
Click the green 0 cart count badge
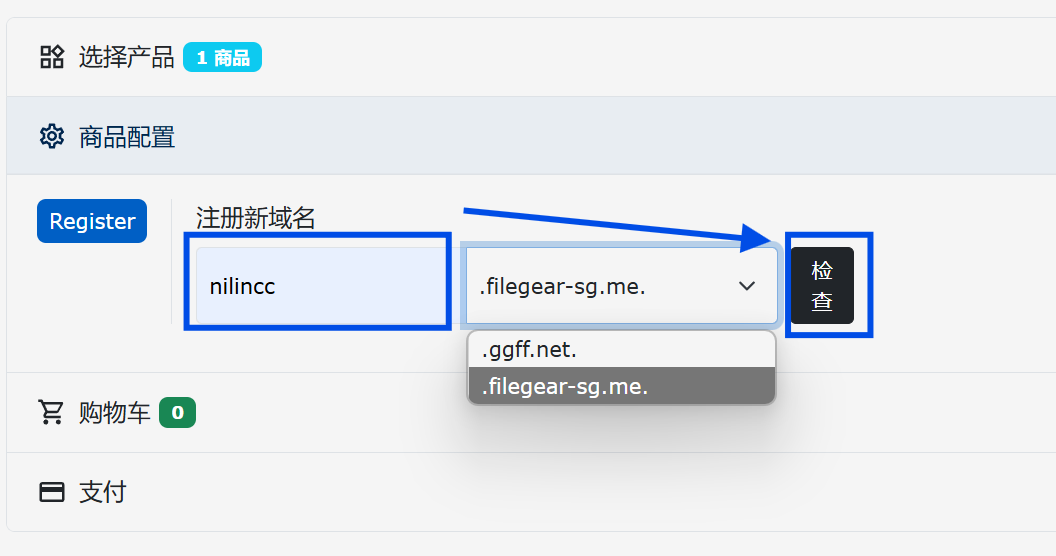pos(177,412)
